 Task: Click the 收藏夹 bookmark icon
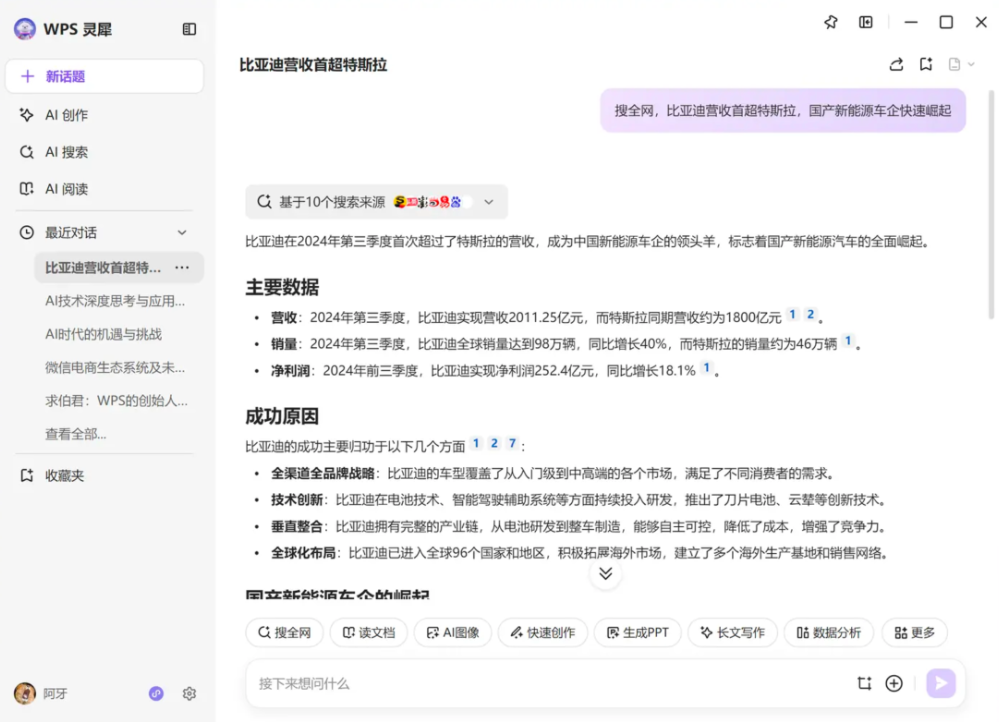(26, 475)
